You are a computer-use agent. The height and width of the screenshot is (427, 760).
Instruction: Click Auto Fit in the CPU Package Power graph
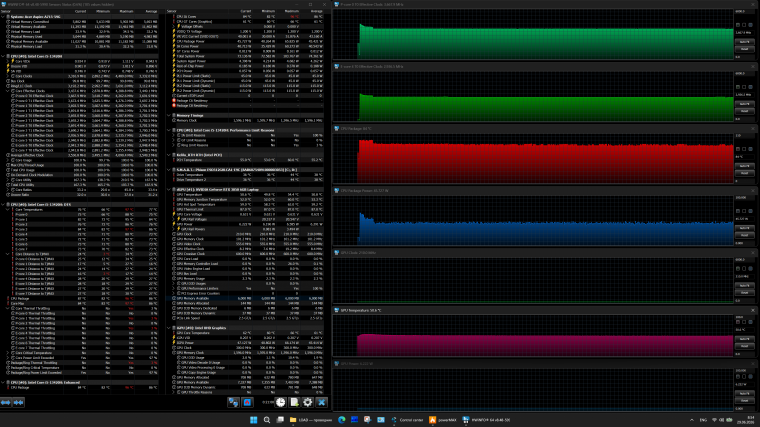tap(744, 228)
